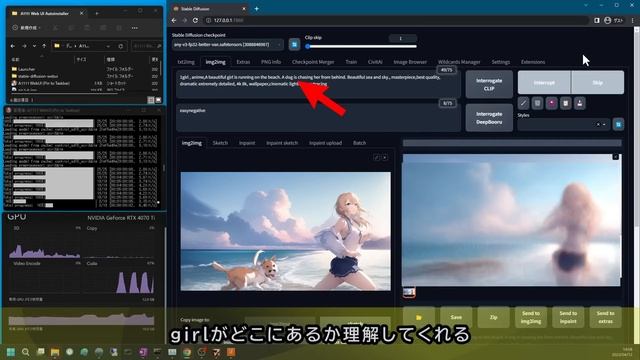Click the Send to inpaint button
Image resolution: width=640 pixels, height=360 pixels.
(568, 317)
